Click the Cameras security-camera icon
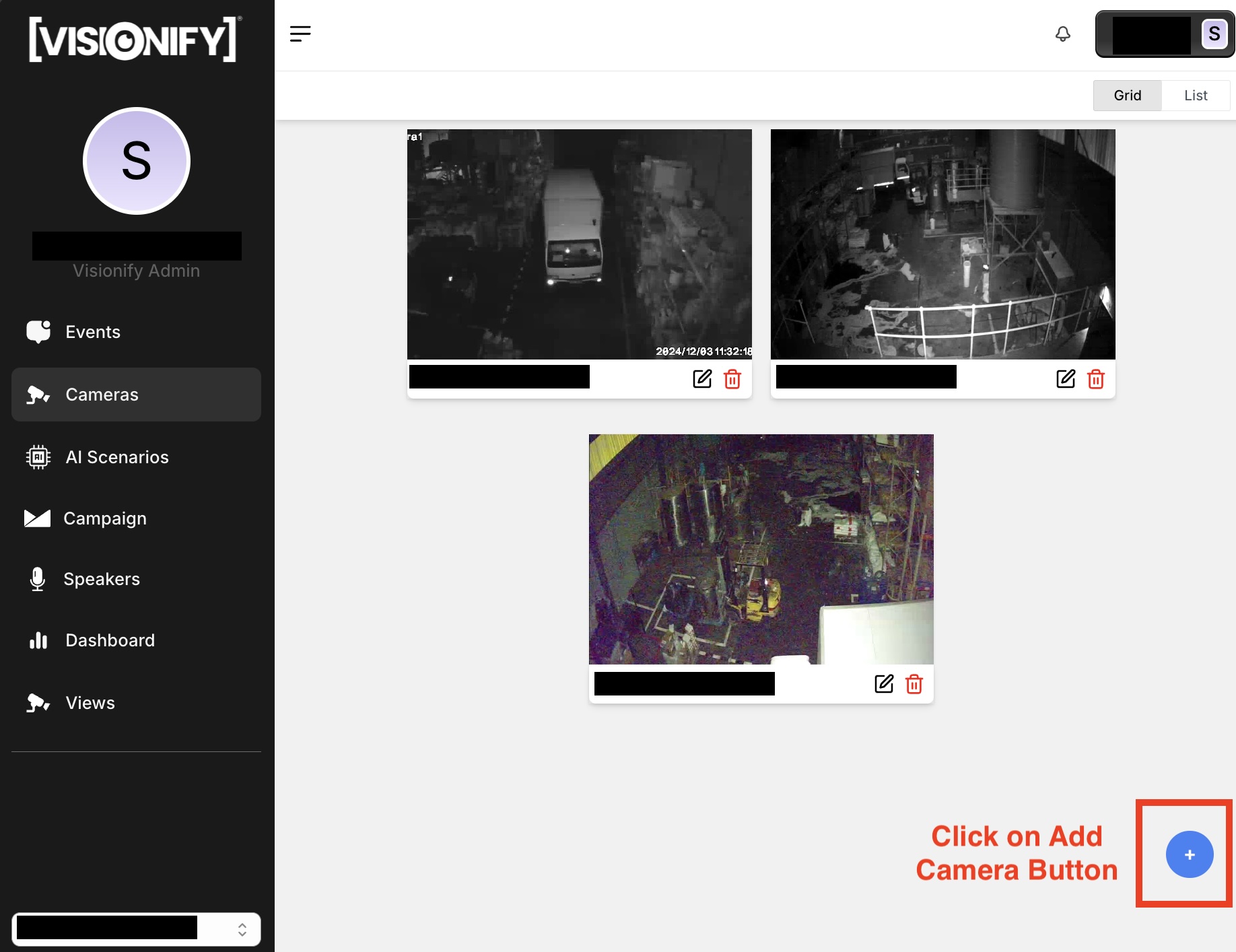The width and height of the screenshot is (1236, 952). (x=38, y=395)
